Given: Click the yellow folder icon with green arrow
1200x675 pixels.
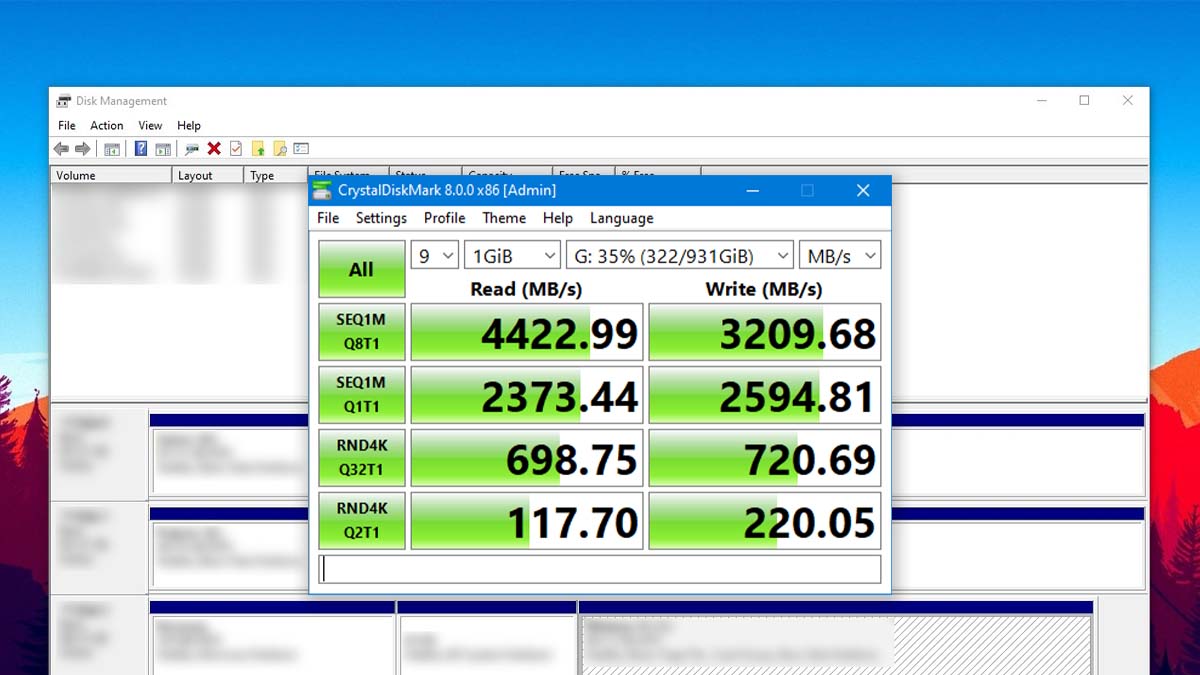Looking at the screenshot, I should (258, 149).
